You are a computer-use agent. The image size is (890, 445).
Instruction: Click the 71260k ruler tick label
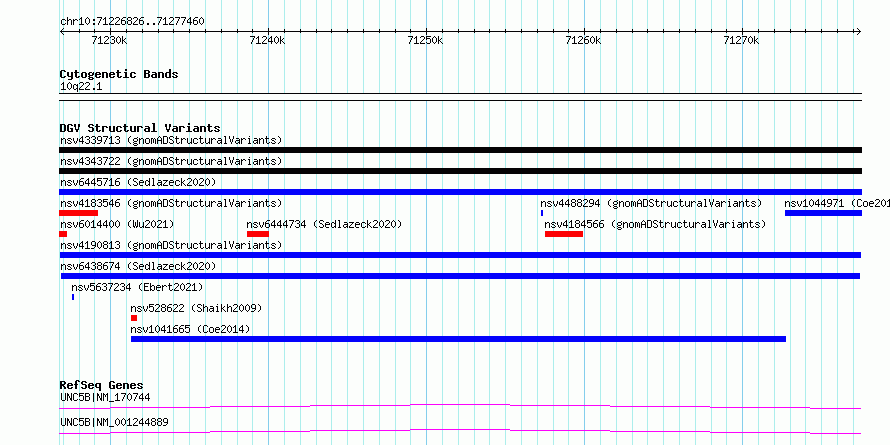click(x=583, y=40)
